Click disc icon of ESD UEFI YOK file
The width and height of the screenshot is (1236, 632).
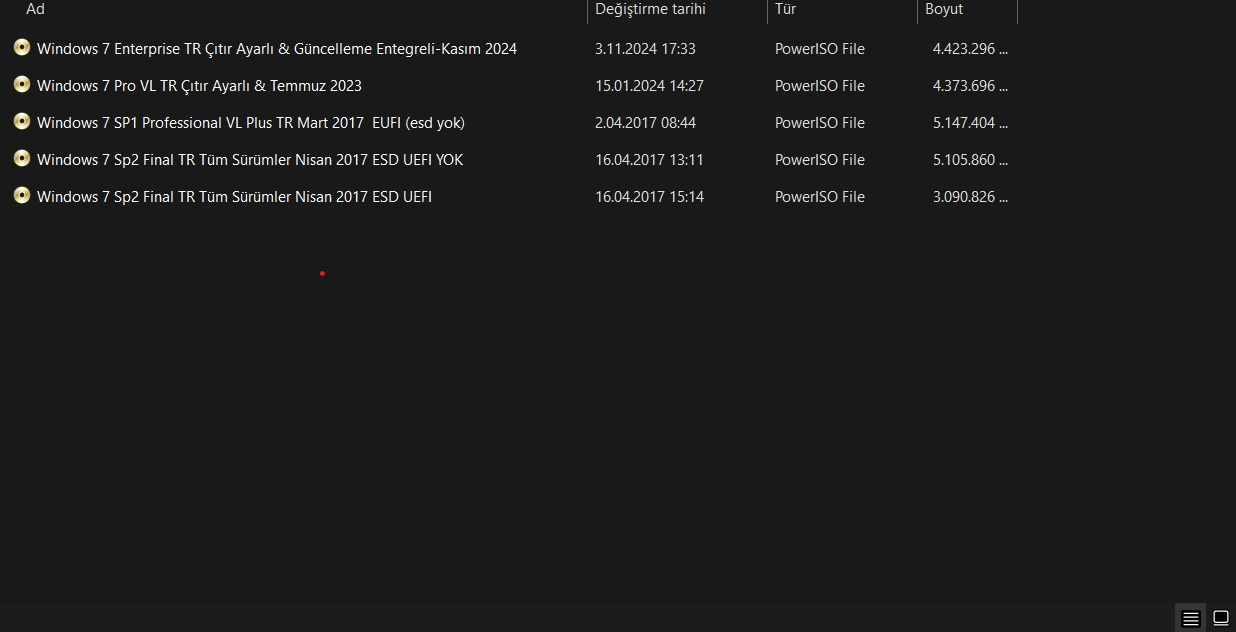[x=22, y=158]
